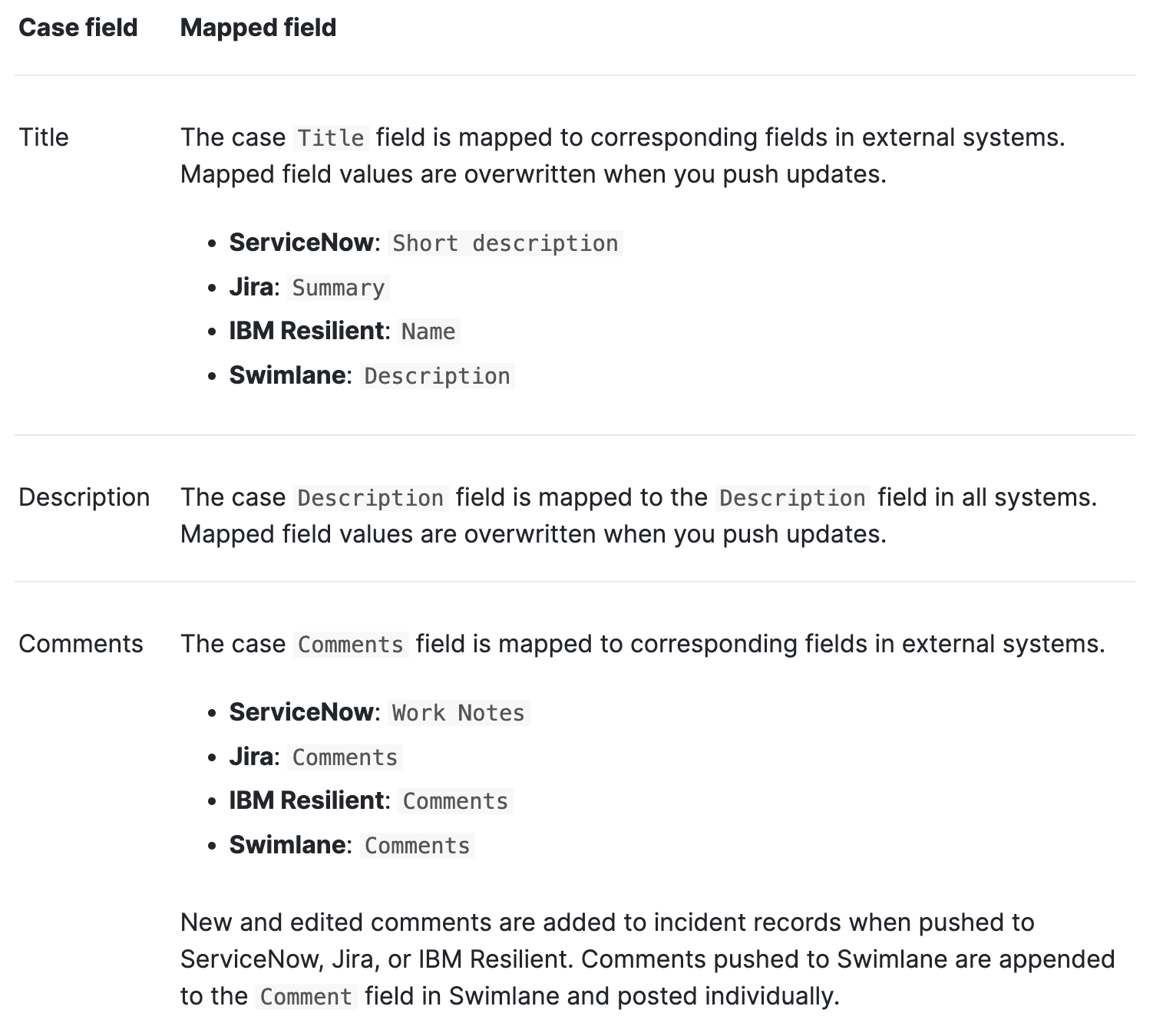Click the "Name" code text for IBM Resilient
Image resolution: width=1153 pixels, height=1036 pixels.
click(428, 332)
